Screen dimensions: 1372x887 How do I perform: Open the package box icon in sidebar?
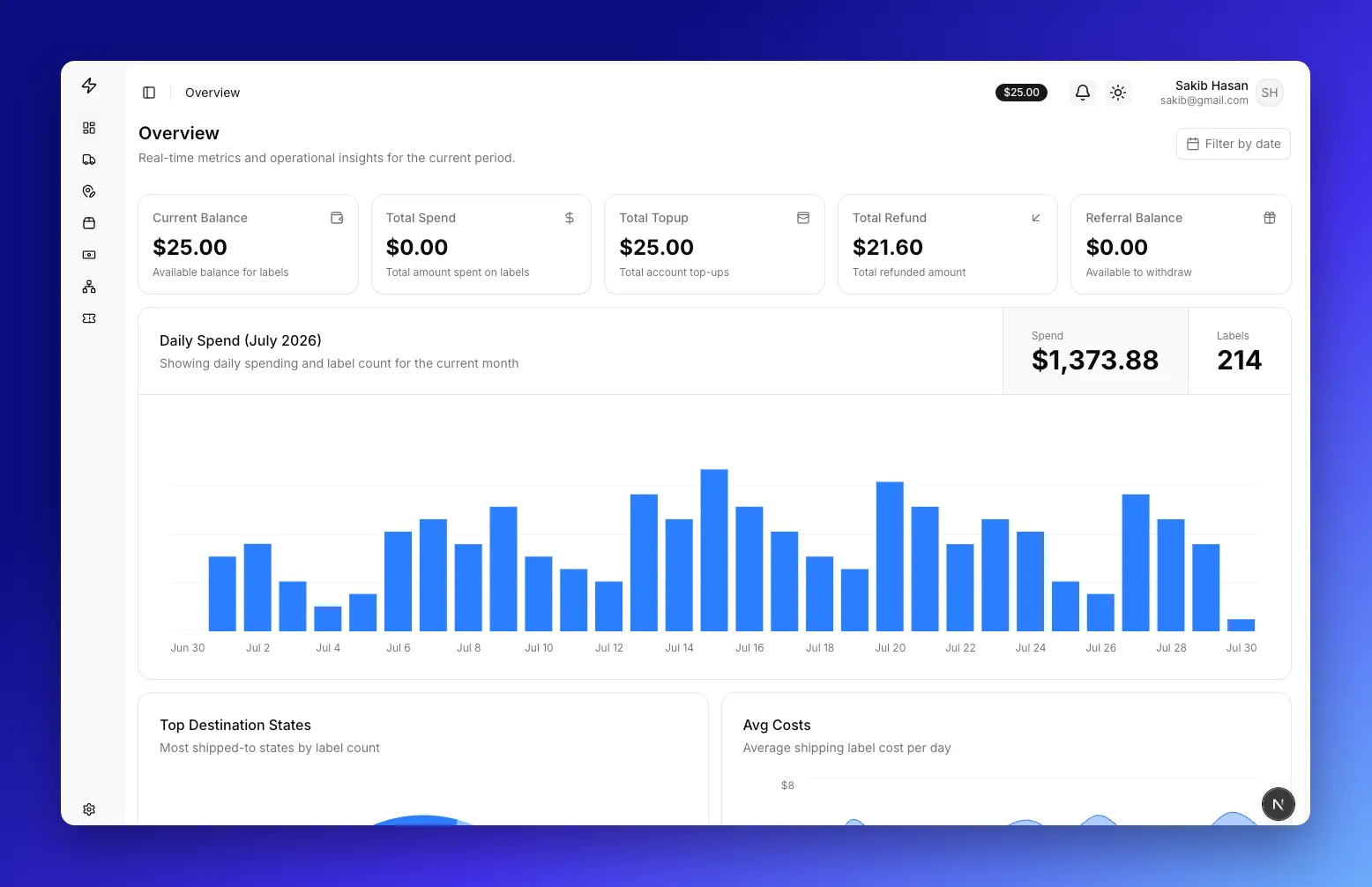(89, 223)
